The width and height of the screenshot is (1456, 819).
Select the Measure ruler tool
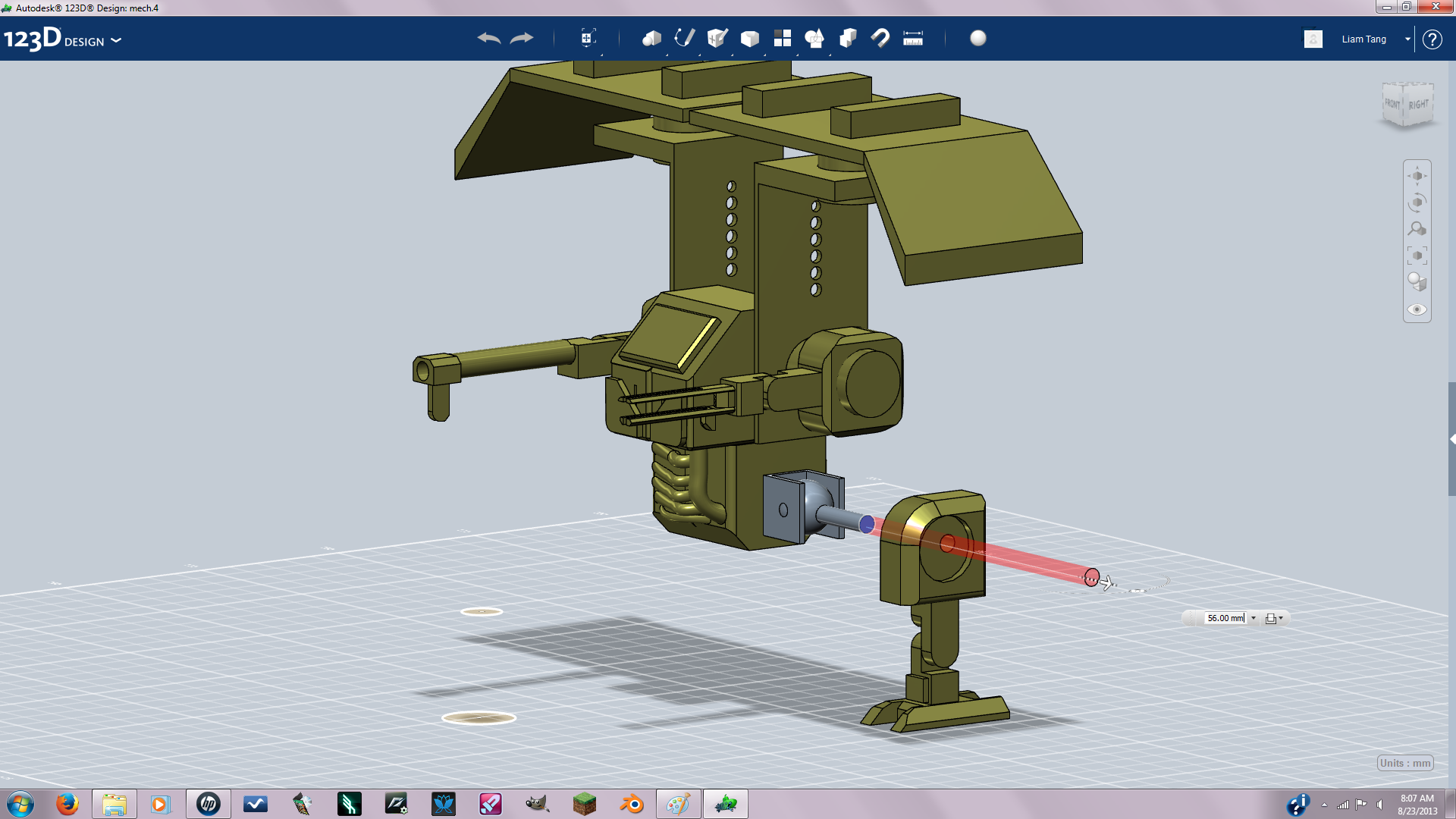click(x=913, y=38)
